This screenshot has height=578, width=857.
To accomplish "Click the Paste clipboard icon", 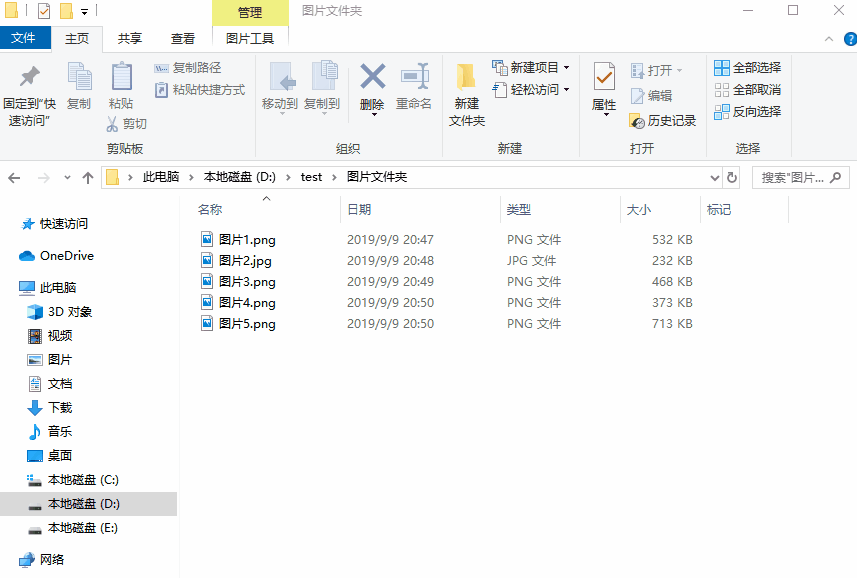I will pos(121,76).
